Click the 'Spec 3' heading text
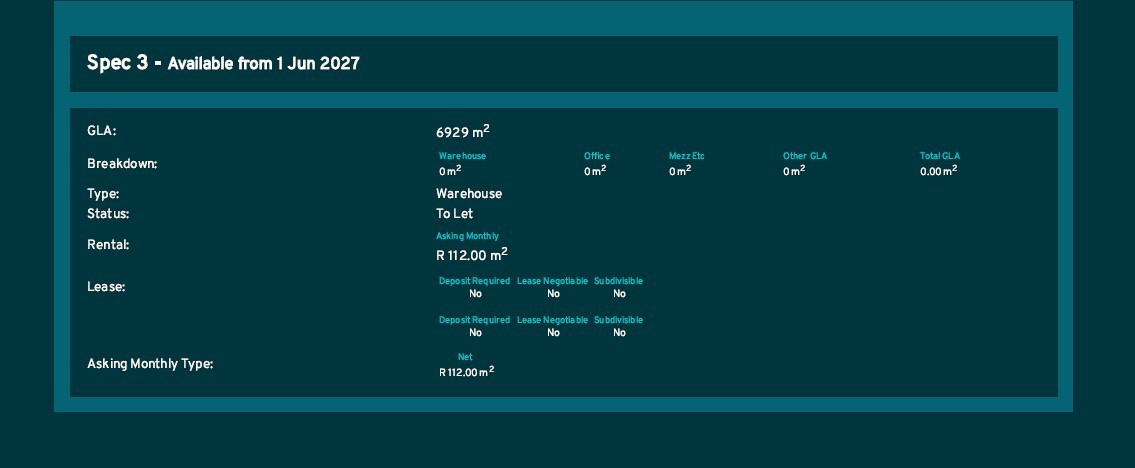 point(117,64)
